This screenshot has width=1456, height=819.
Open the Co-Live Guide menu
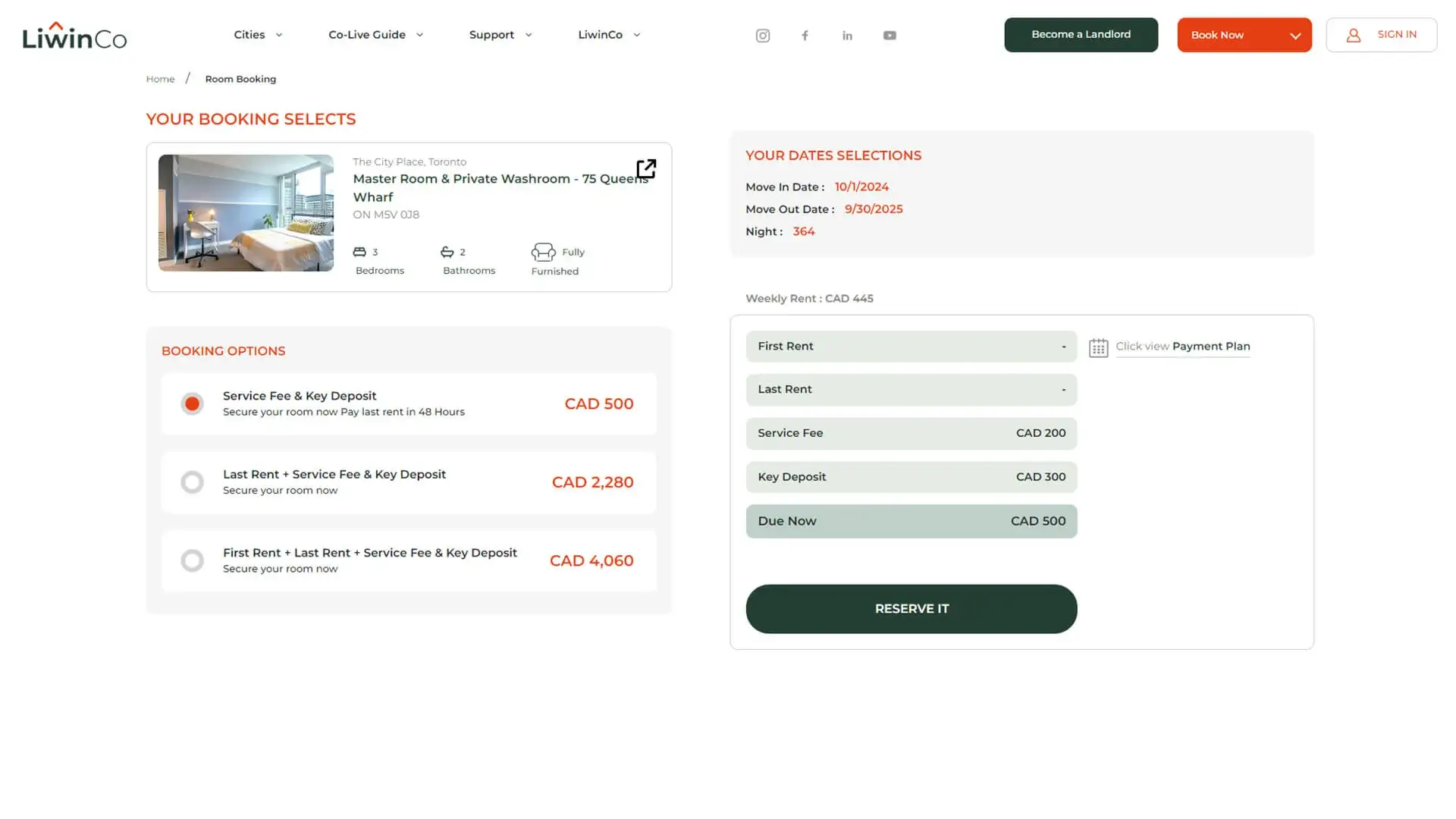[x=375, y=35]
